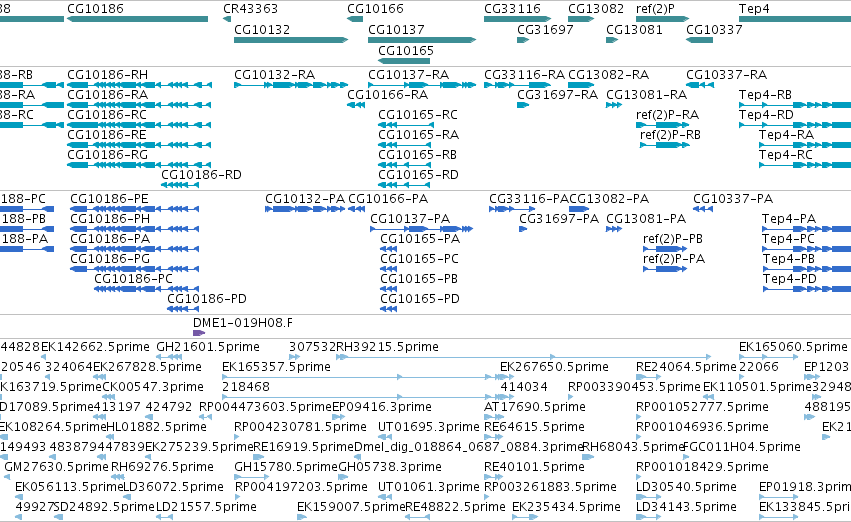This screenshot has width=851, height=522.
Task: Select transcript CG10186-RE
Action: pos(139,145)
